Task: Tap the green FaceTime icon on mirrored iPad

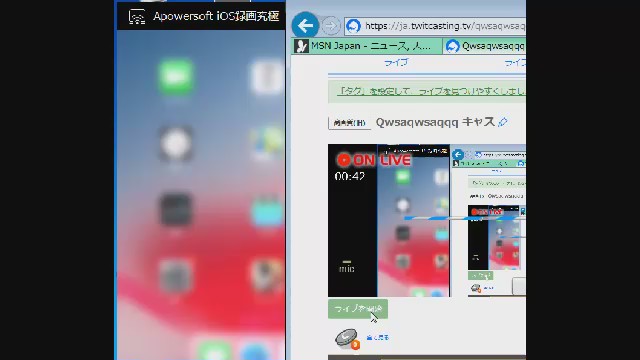Action: tap(176, 77)
